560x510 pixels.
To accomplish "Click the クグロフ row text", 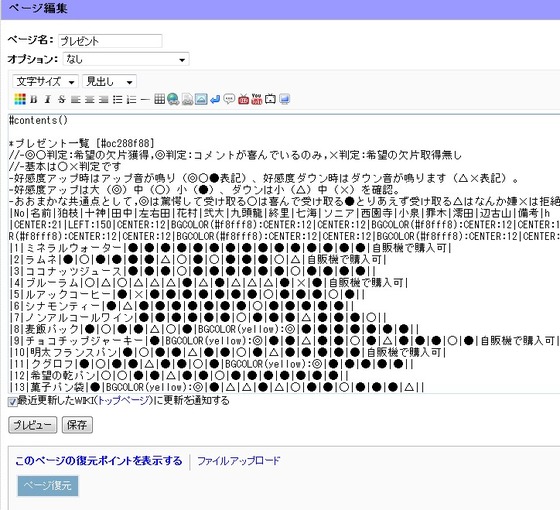I will tap(211, 364).
